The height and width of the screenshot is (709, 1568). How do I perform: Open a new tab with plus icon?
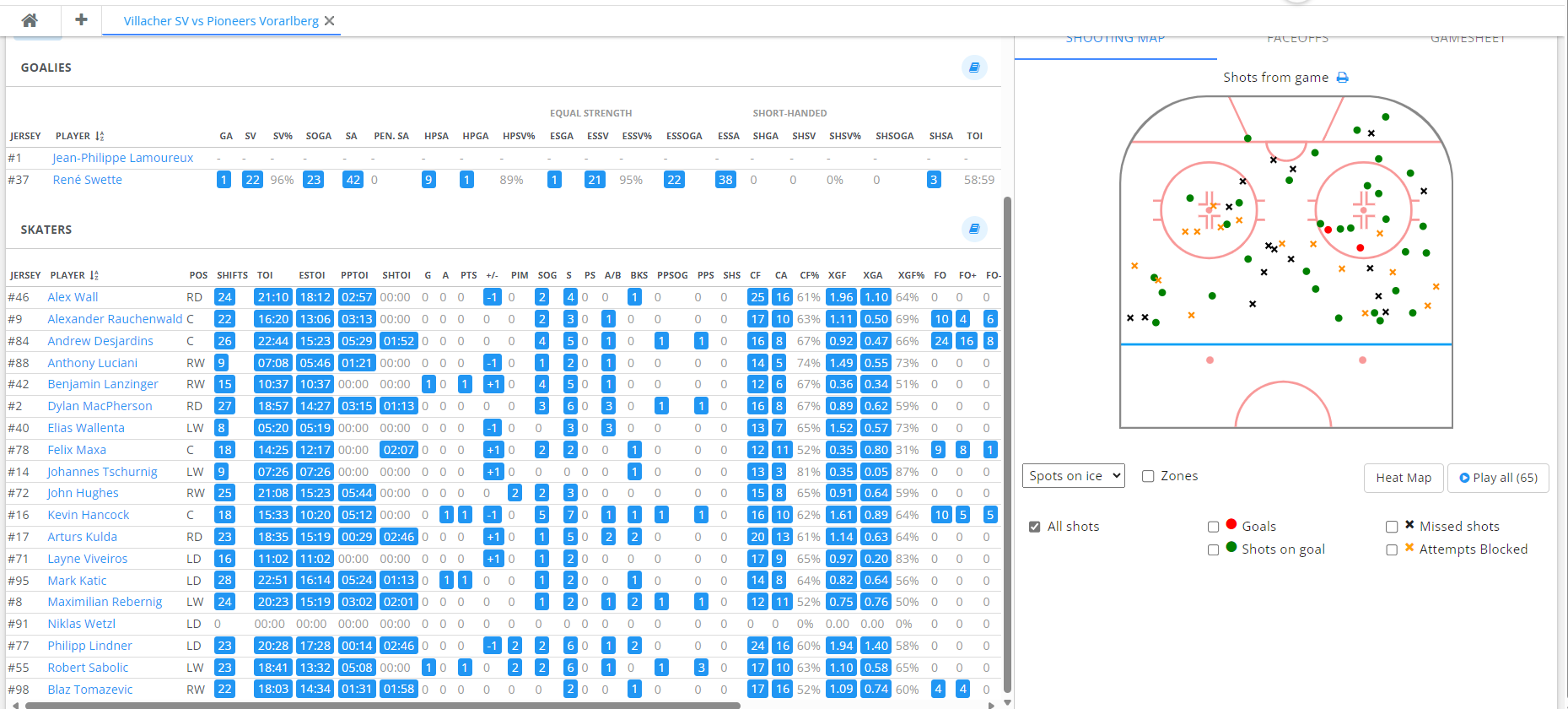[x=81, y=19]
